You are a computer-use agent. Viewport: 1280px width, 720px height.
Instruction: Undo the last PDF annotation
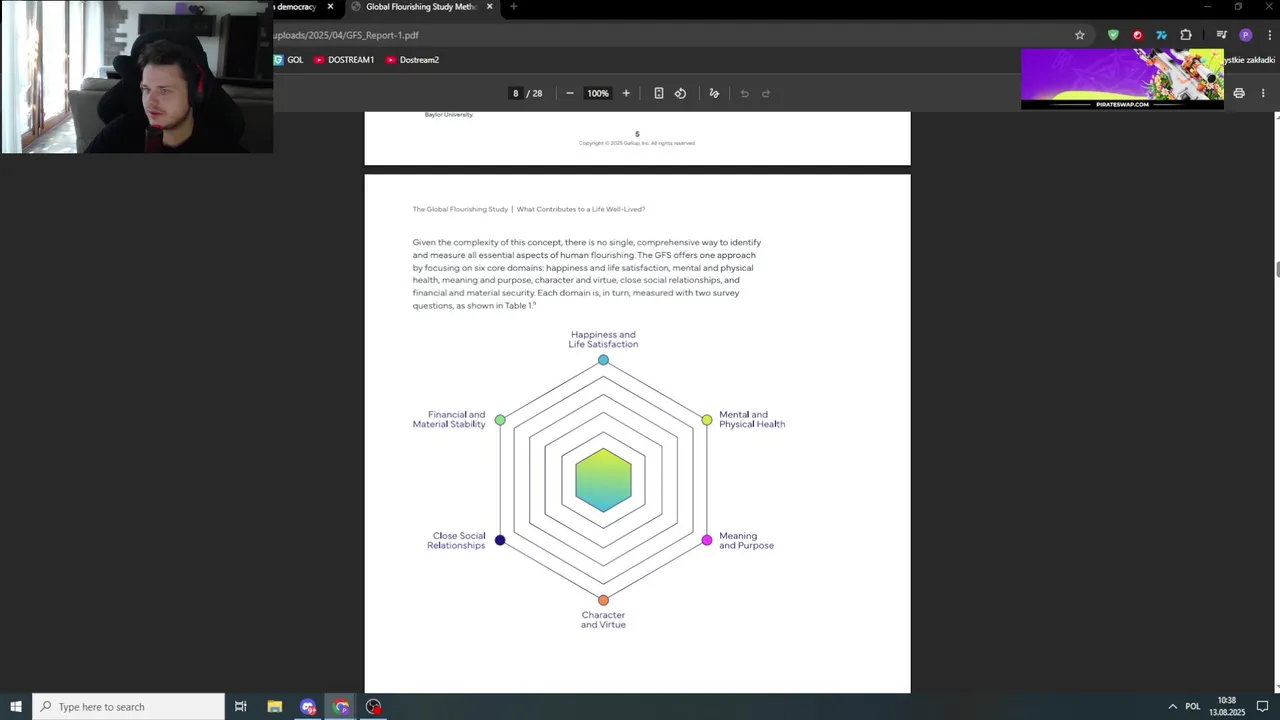[744, 93]
